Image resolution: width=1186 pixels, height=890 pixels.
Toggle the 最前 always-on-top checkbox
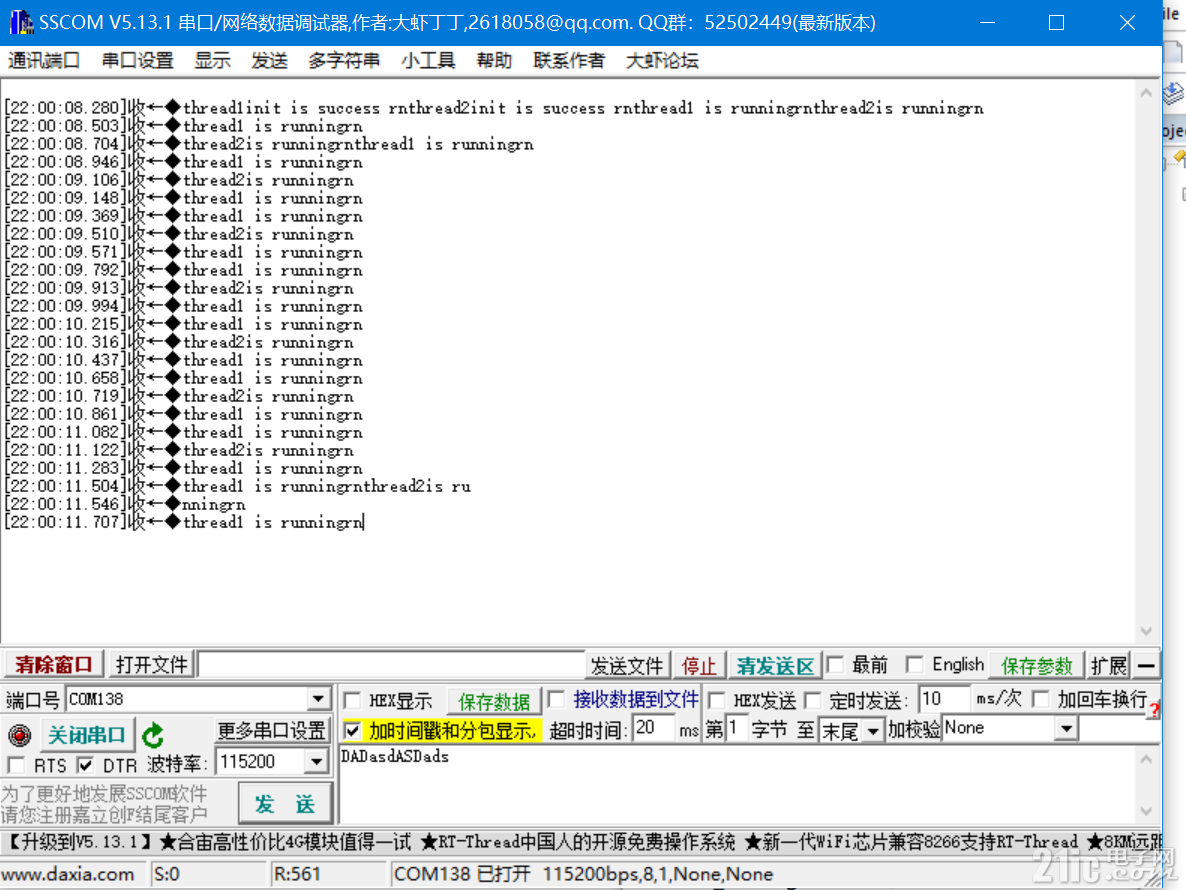tap(835, 665)
